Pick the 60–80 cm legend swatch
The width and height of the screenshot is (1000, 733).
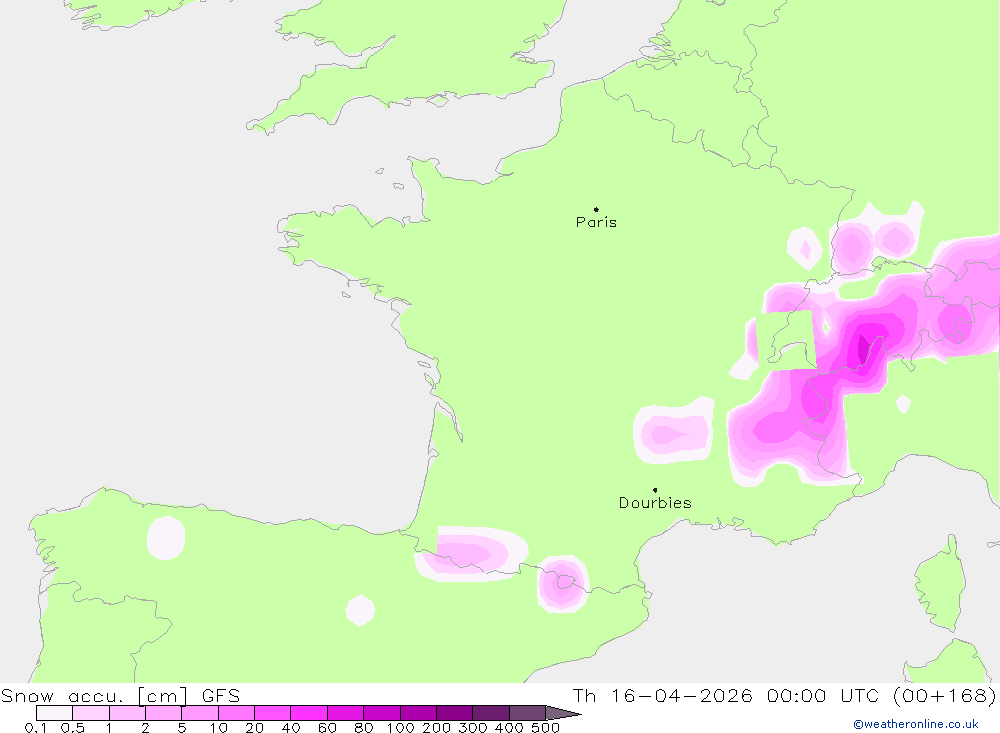pyautogui.click(x=346, y=713)
